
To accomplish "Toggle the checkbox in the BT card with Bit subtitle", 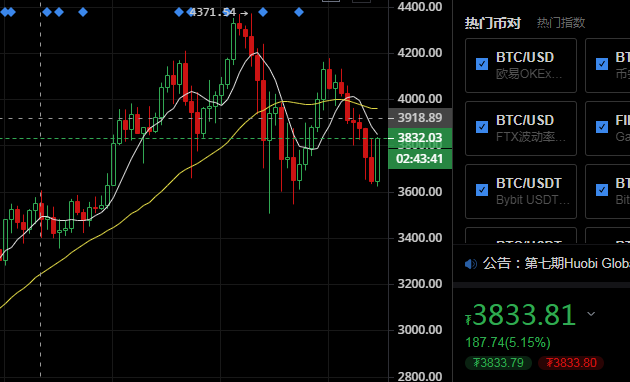I will tap(601, 190).
